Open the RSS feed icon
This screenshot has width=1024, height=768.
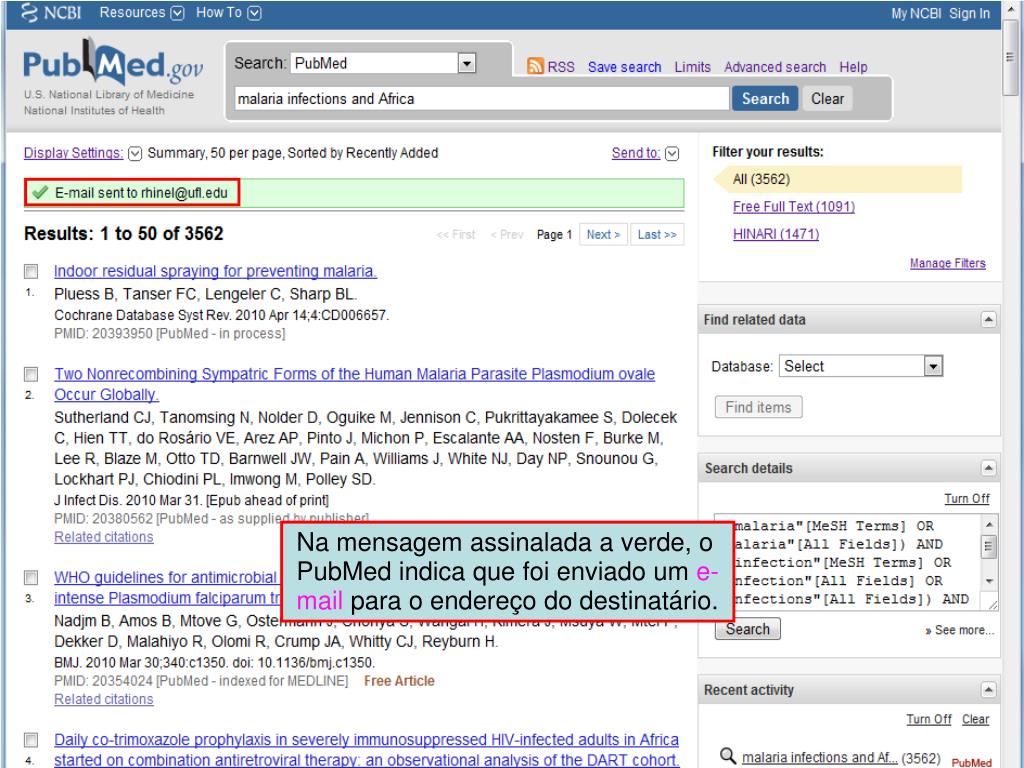(535, 67)
